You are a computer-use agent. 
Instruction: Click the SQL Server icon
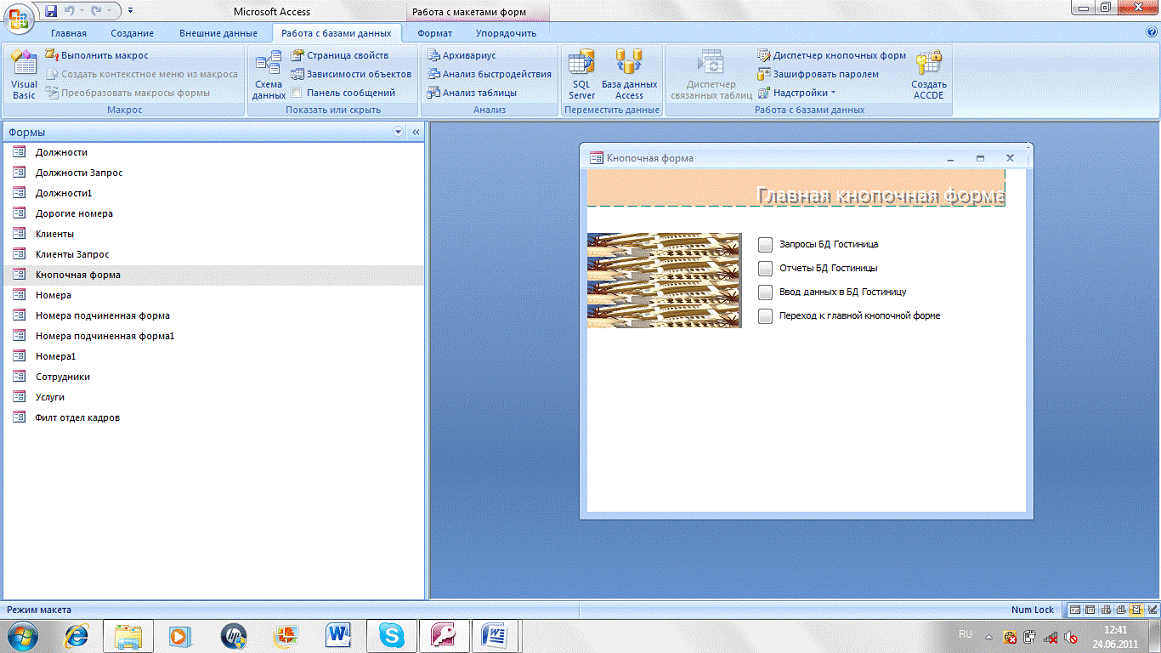[582, 74]
